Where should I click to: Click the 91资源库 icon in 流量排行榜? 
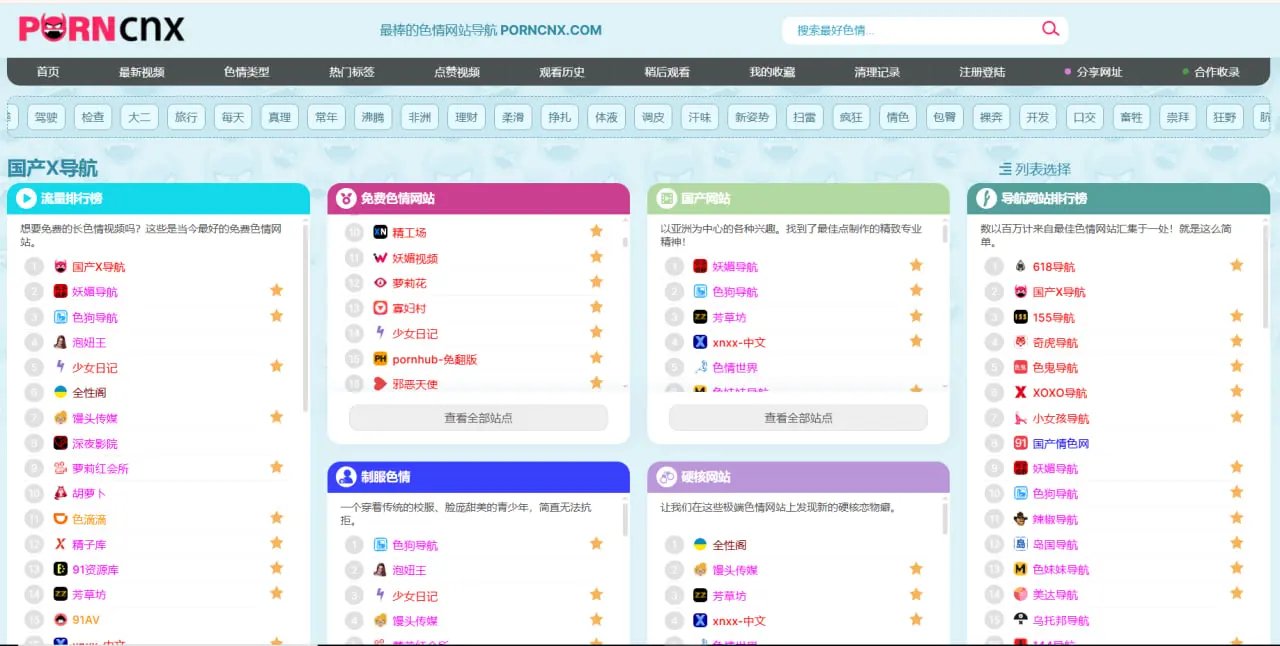[x=61, y=569]
